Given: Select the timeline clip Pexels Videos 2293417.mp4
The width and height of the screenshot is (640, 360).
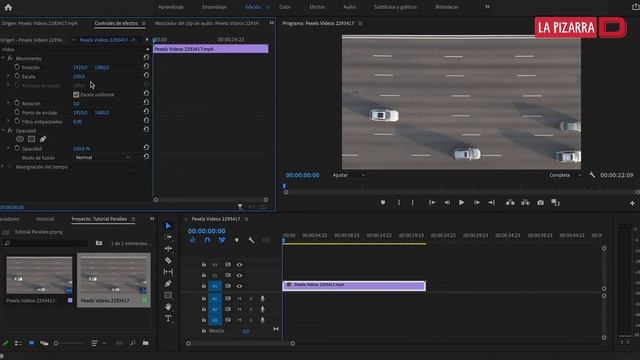Looking at the screenshot, I should [x=354, y=286].
